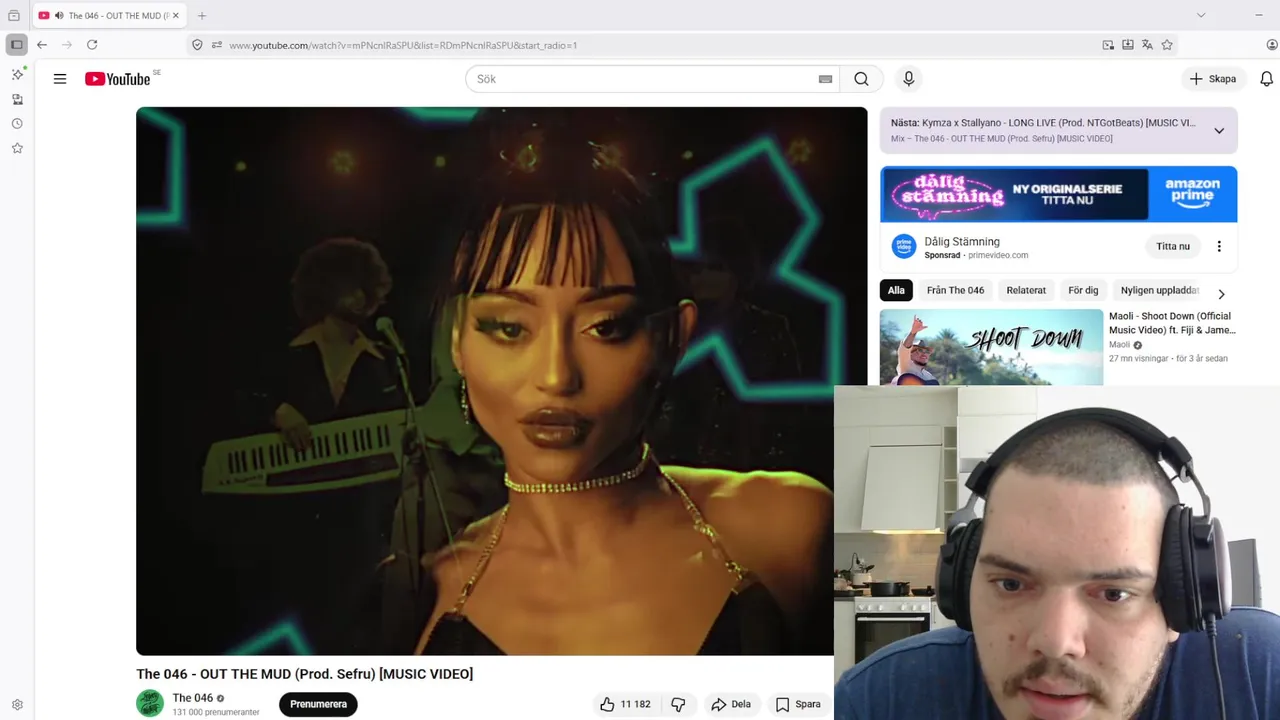Open bookmarks star icon in the left sidebar

coord(17,148)
